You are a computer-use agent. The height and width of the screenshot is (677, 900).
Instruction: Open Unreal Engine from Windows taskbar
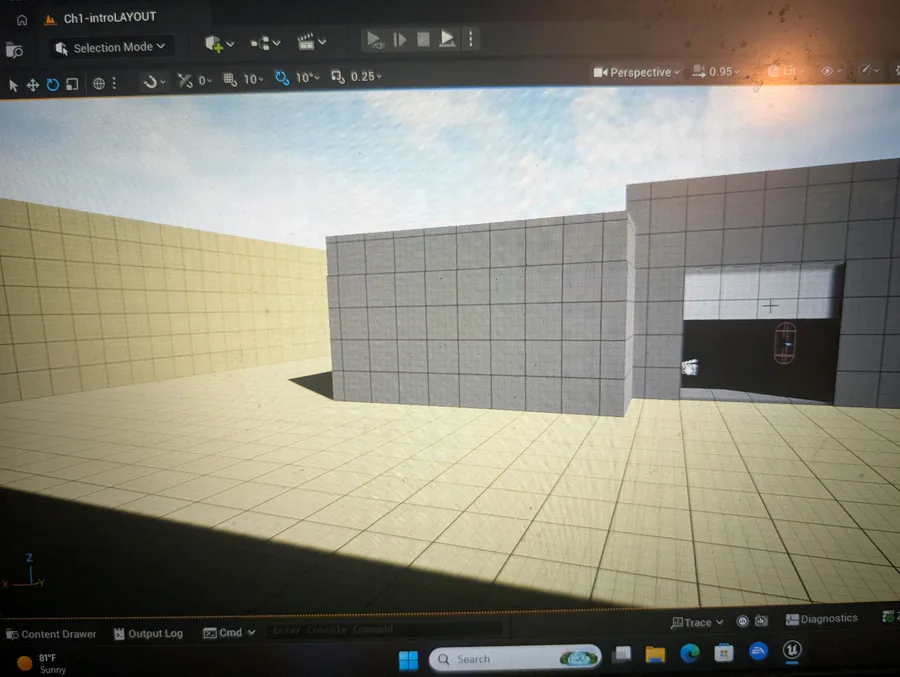coord(792,650)
